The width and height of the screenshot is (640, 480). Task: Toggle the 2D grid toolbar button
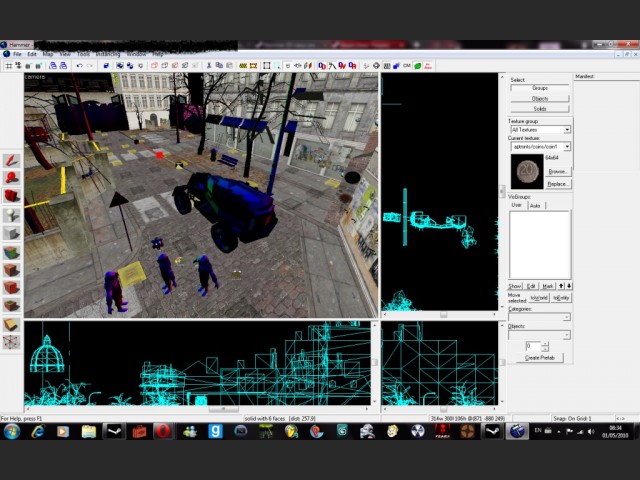[9, 65]
